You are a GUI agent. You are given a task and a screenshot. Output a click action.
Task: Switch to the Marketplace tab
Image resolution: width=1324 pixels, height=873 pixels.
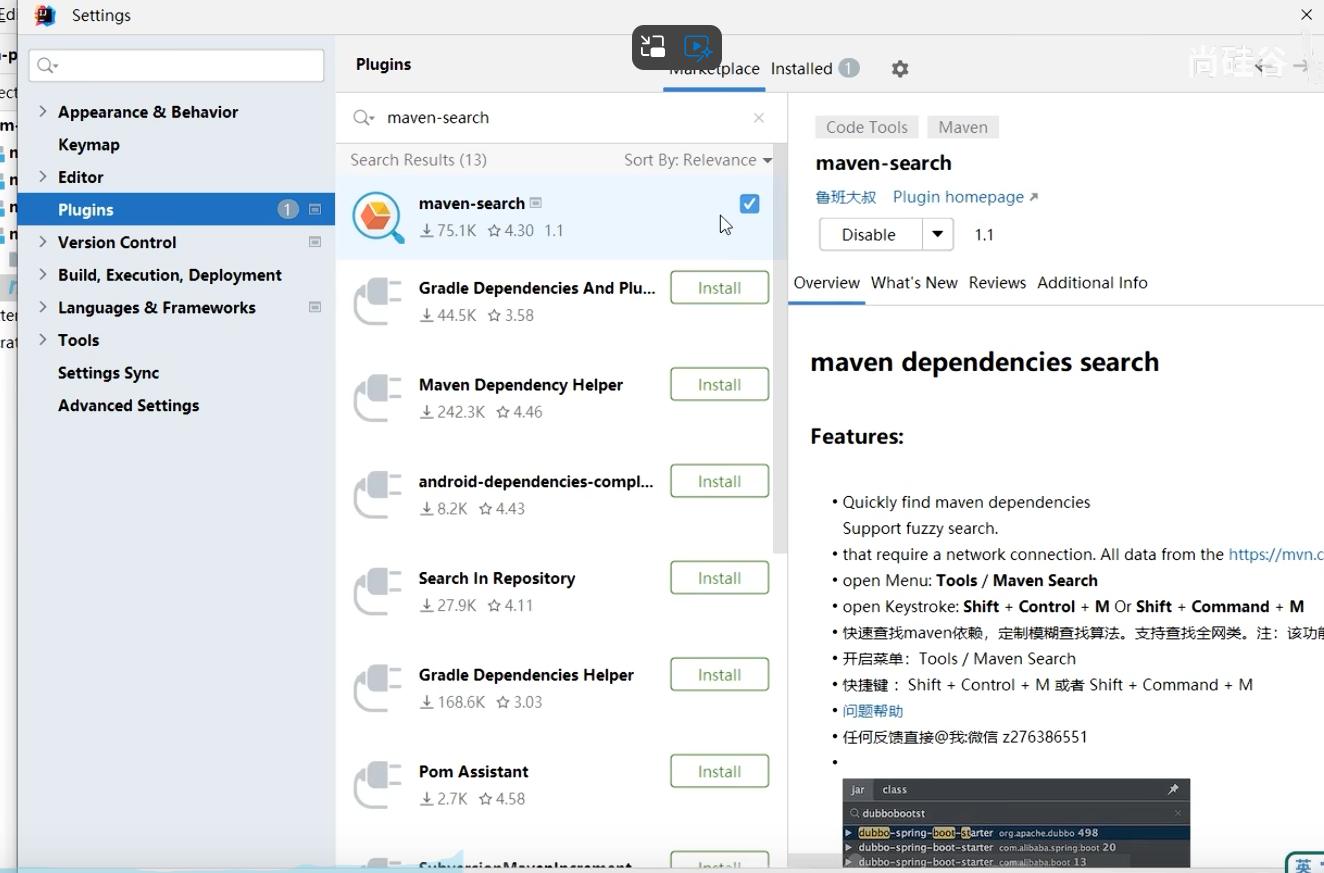[714, 69]
